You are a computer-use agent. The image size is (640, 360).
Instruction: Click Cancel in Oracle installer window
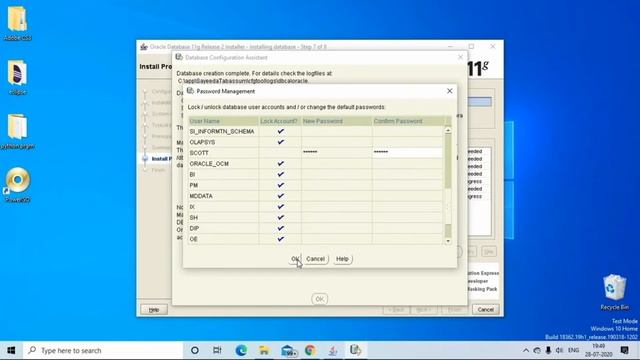485,309
